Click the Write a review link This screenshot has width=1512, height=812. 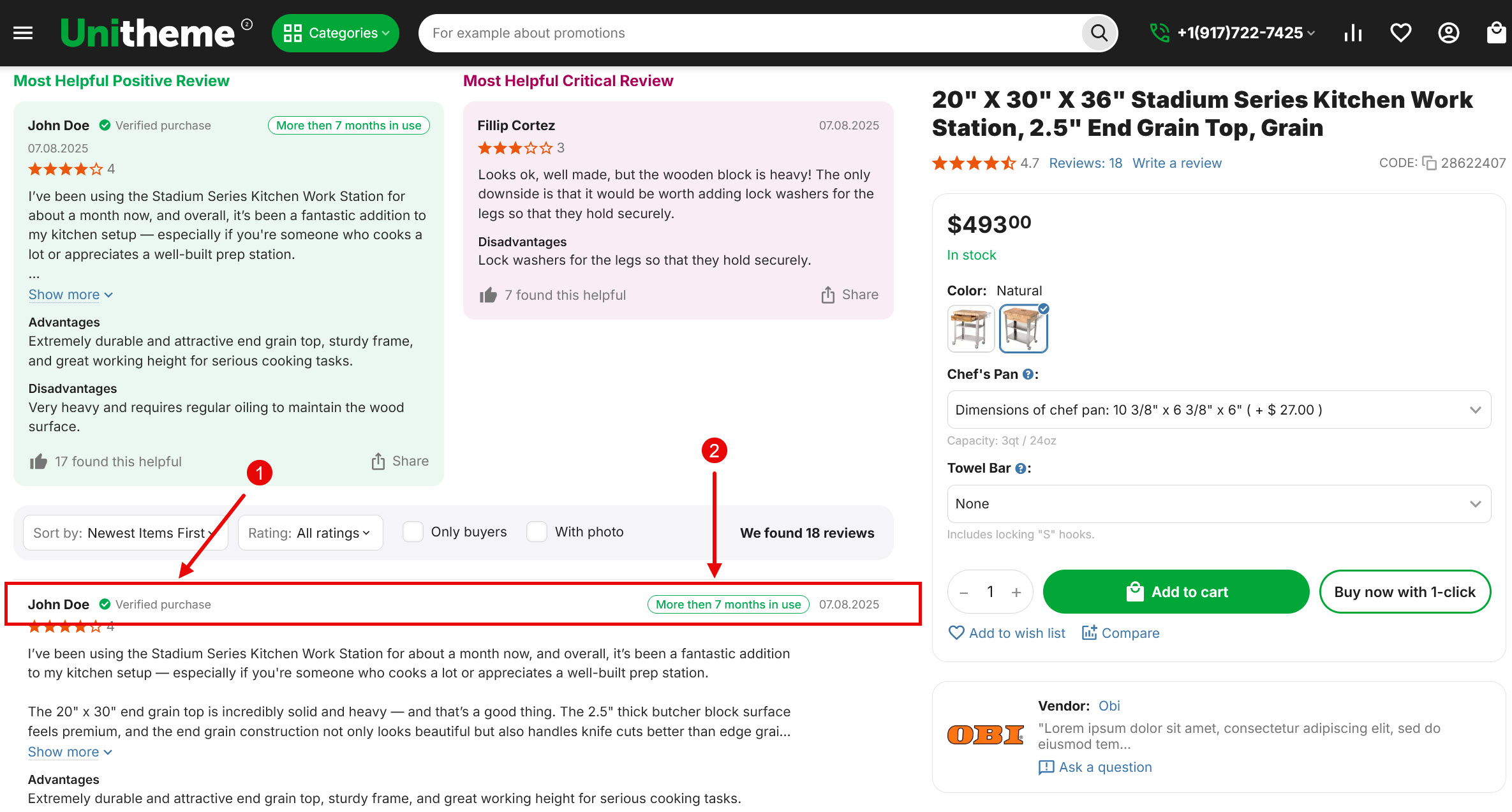pyautogui.click(x=1176, y=163)
